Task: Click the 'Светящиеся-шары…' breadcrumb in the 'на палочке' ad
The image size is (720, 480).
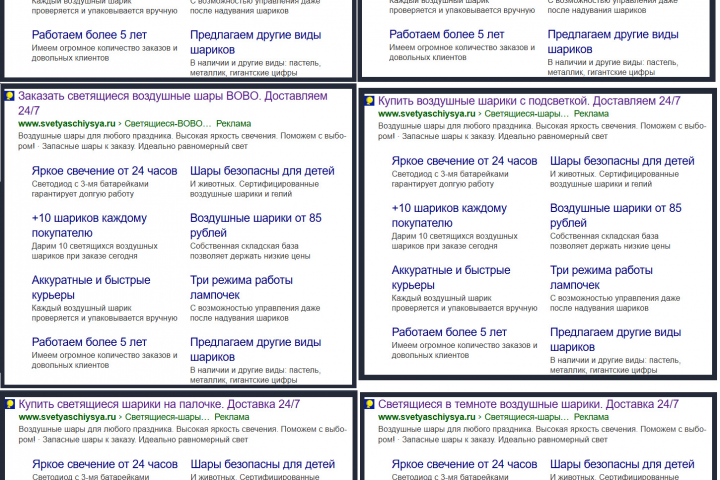Action: click(x=167, y=417)
